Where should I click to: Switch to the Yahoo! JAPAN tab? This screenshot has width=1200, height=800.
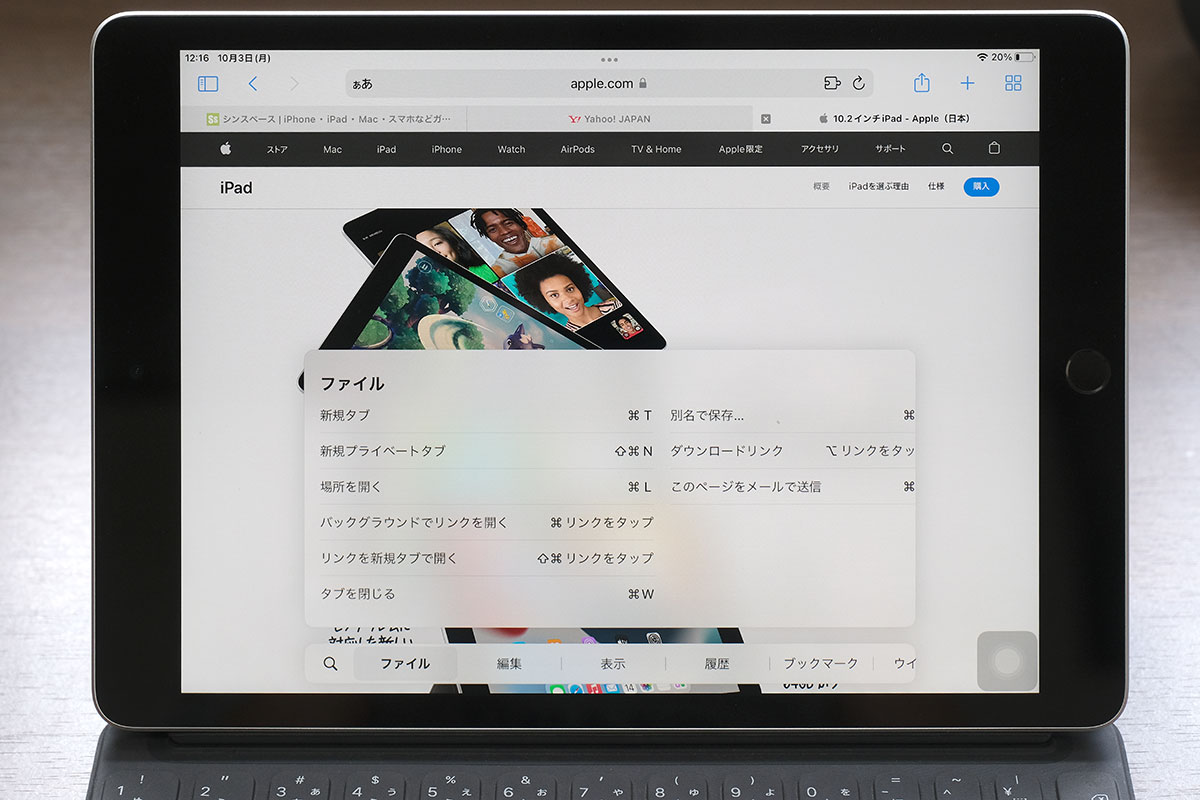609,119
